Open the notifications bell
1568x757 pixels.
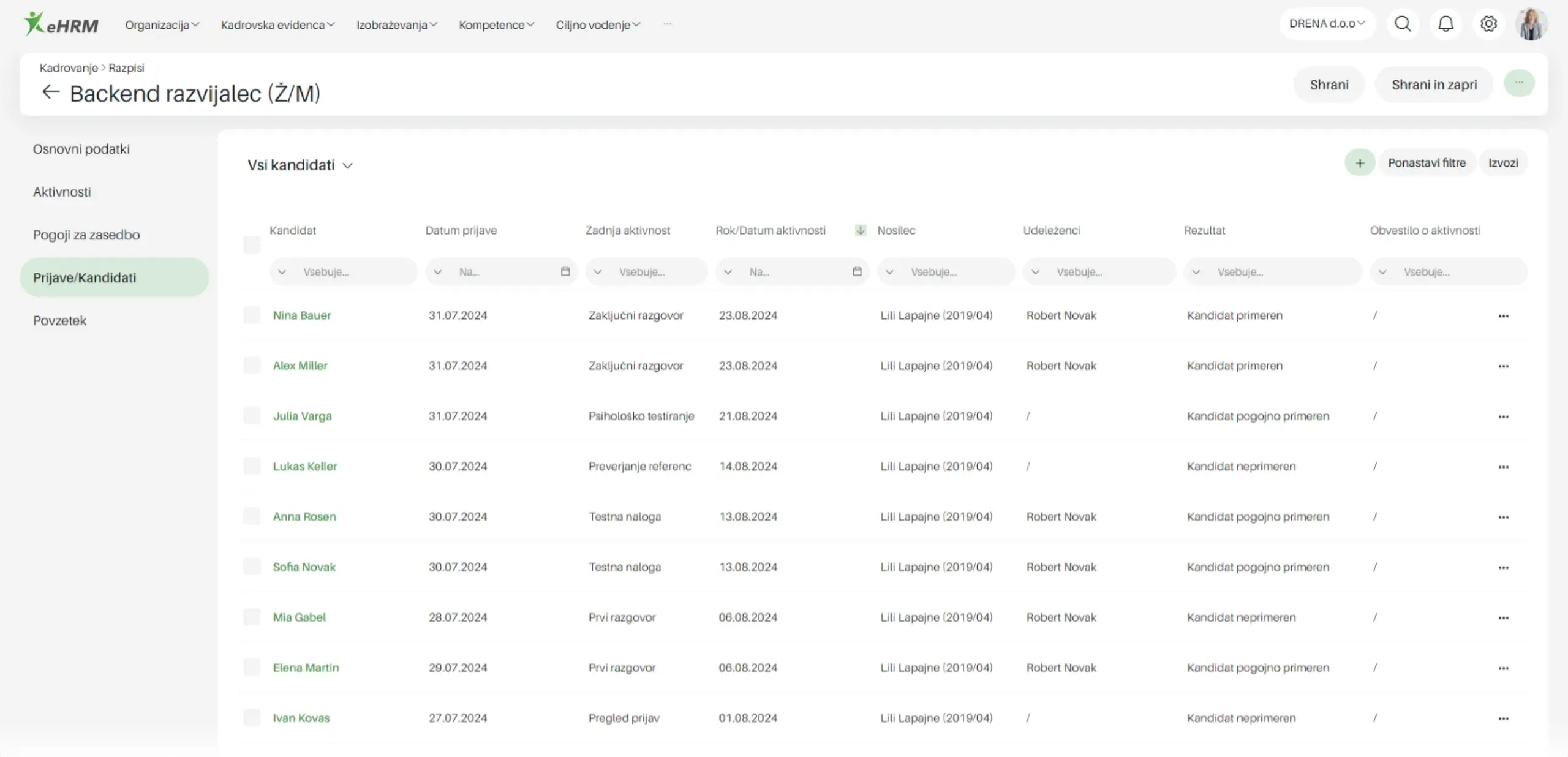tap(1445, 24)
